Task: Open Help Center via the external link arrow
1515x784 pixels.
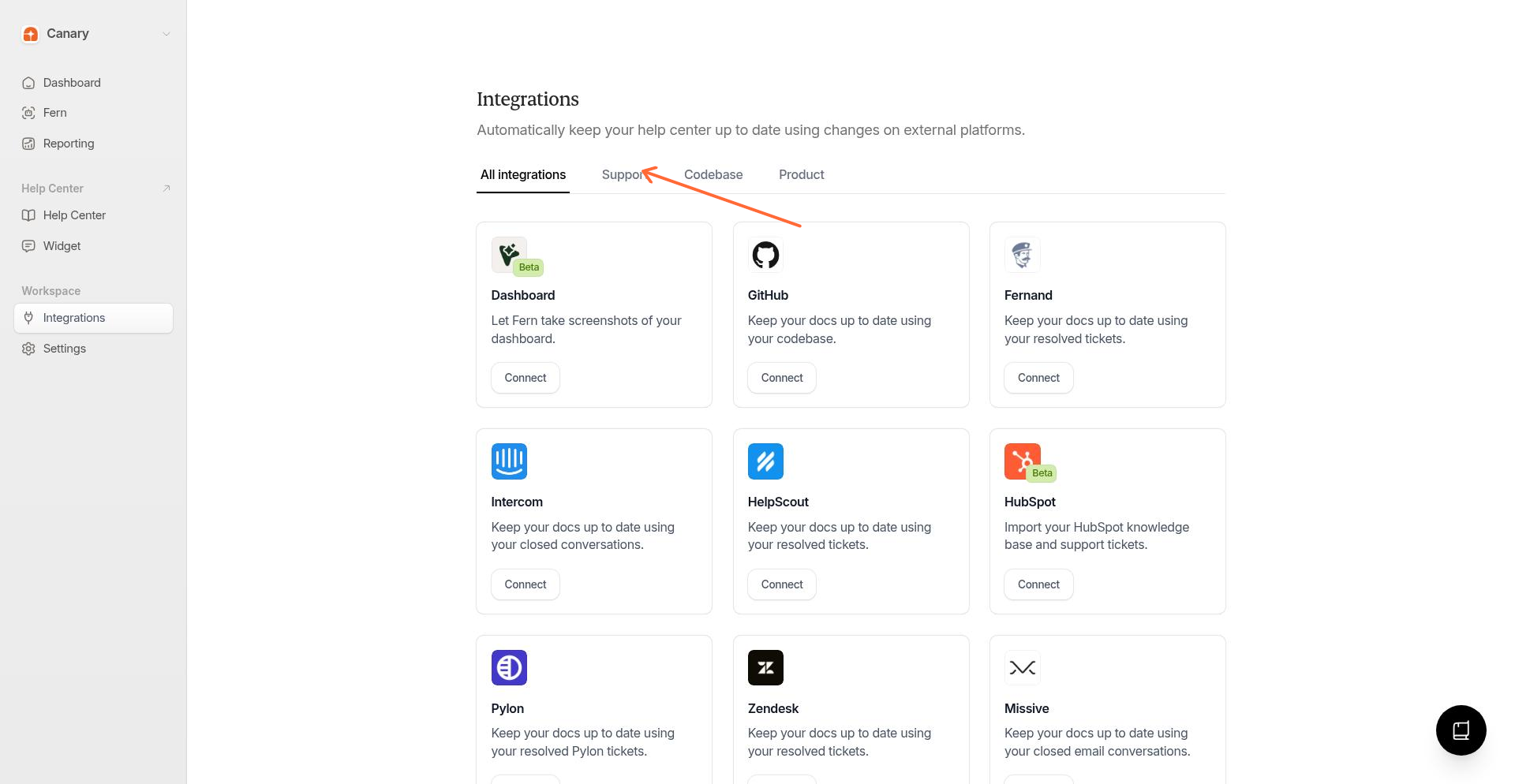Action: (166, 188)
